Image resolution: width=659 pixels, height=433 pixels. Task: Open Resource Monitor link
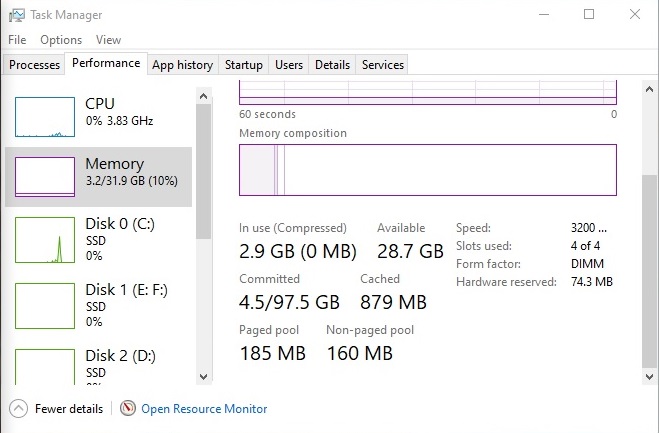204,409
